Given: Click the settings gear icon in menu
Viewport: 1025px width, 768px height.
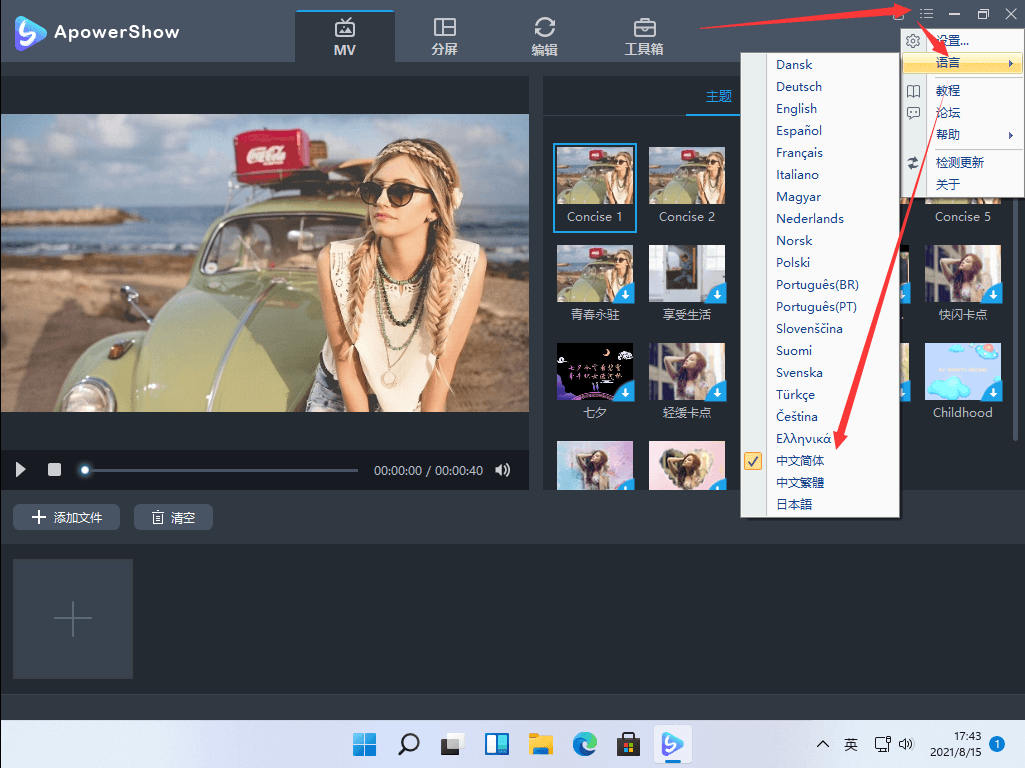Looking at the screenshot, I should 913,41.
